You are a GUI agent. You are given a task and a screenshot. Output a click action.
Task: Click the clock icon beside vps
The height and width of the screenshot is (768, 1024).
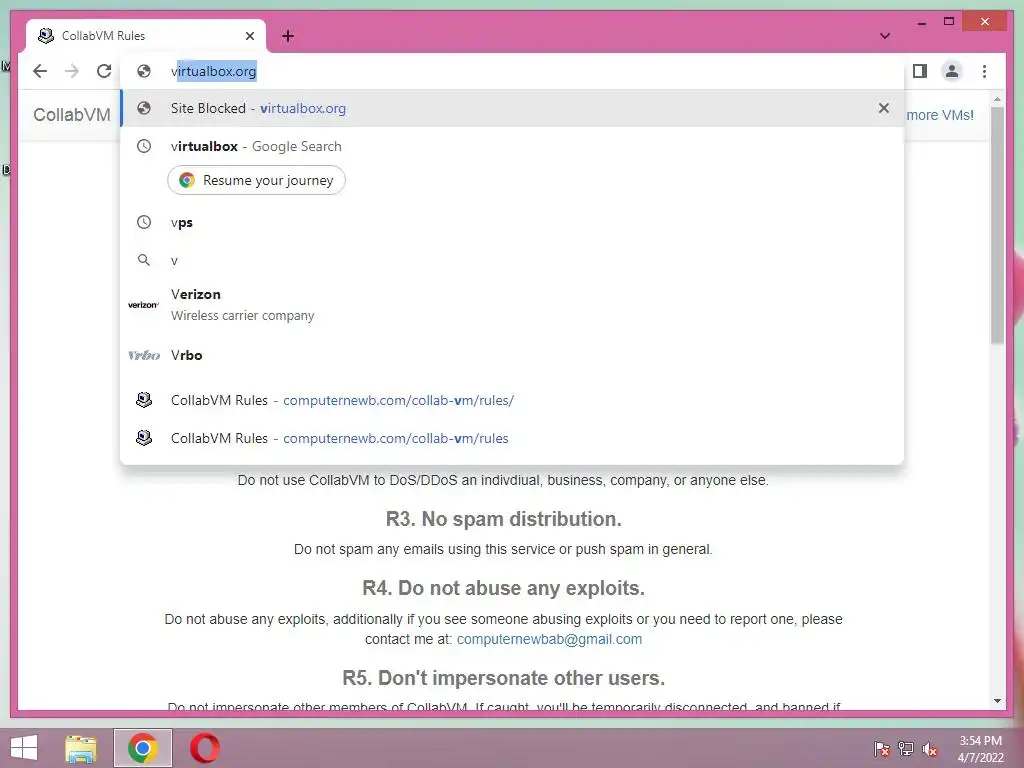(x=144, y=223)
